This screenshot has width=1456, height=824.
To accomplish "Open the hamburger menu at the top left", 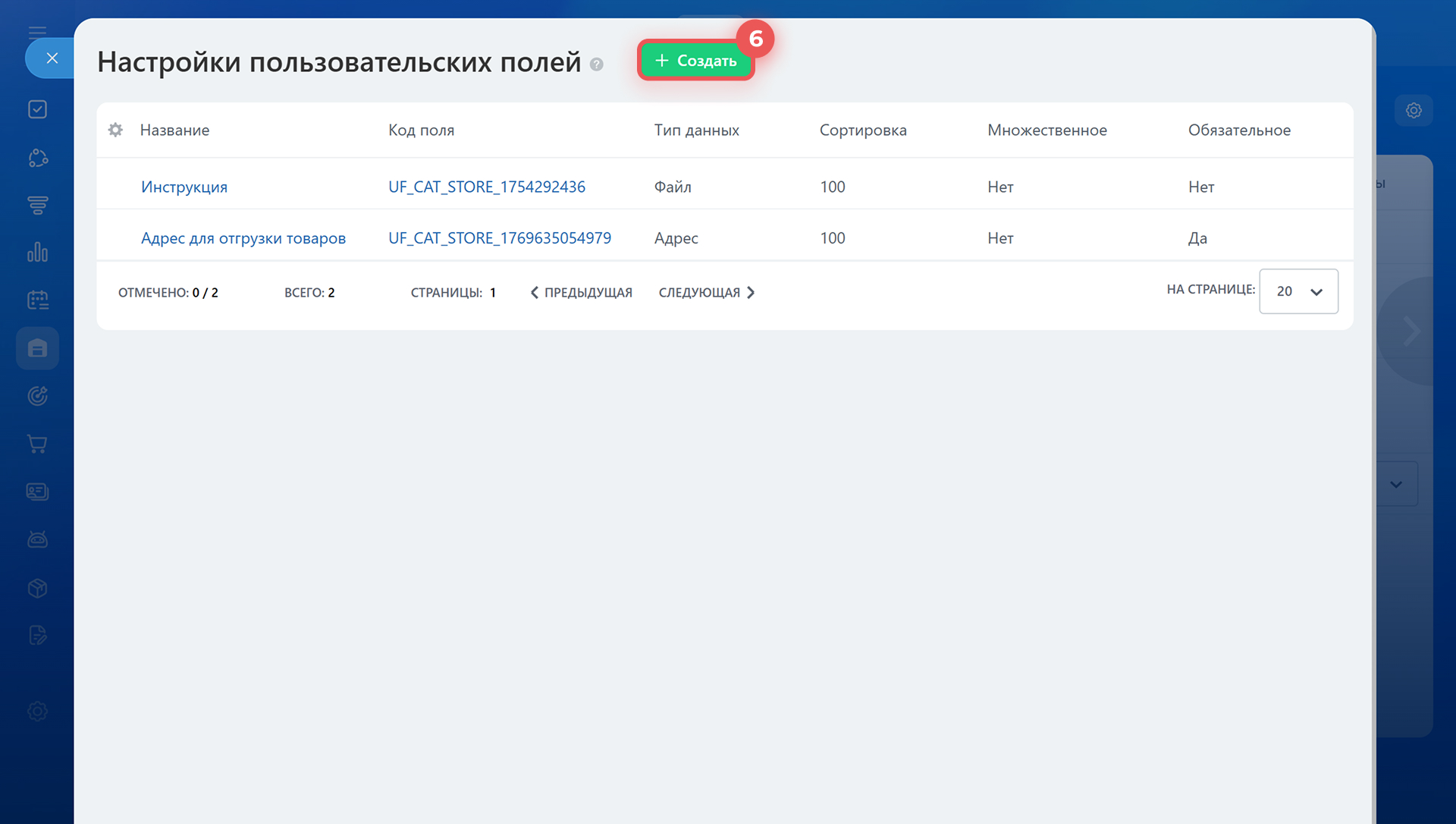I will pyautogui.click(x=37, y=30).
